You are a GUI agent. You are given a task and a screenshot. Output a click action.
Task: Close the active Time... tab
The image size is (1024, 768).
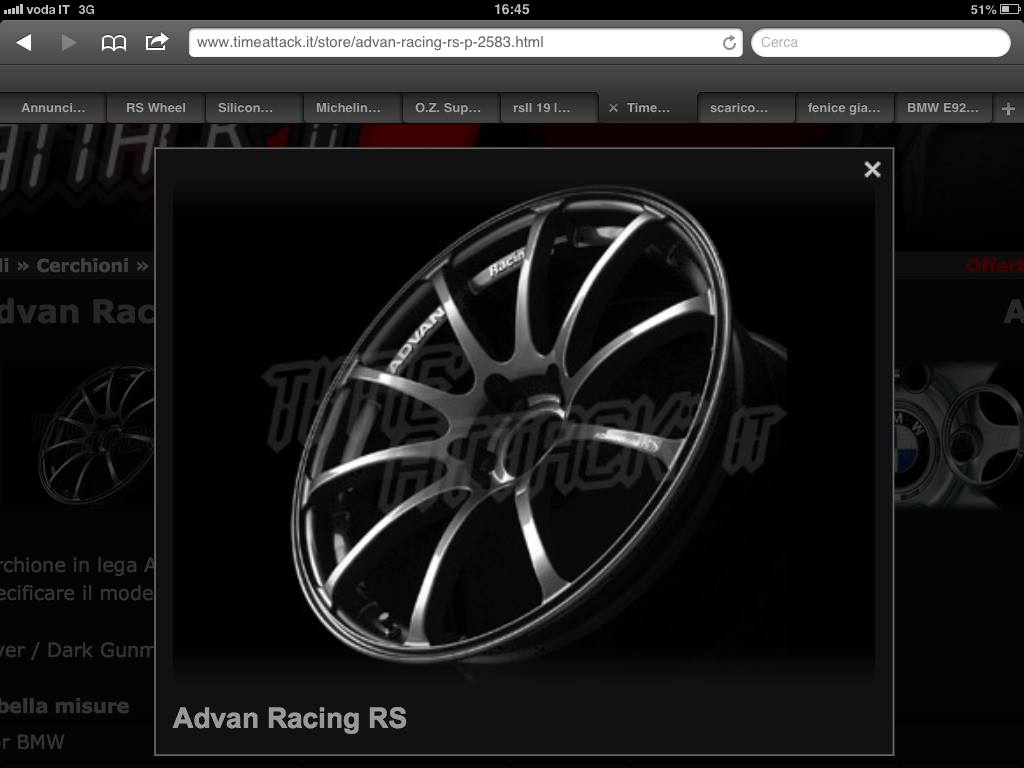point(613,108)
